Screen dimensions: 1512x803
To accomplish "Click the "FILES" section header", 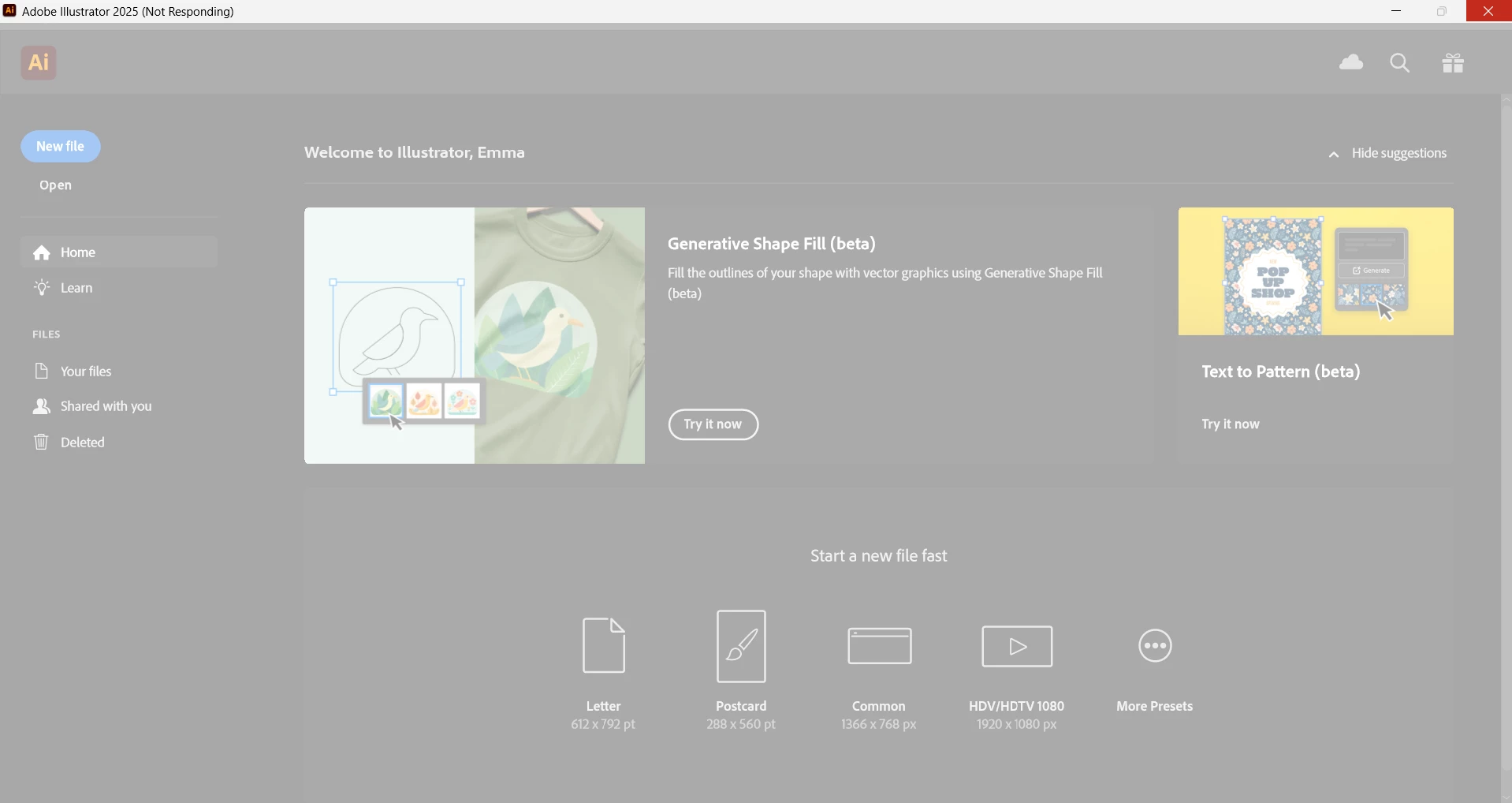I will pos(47,334).
